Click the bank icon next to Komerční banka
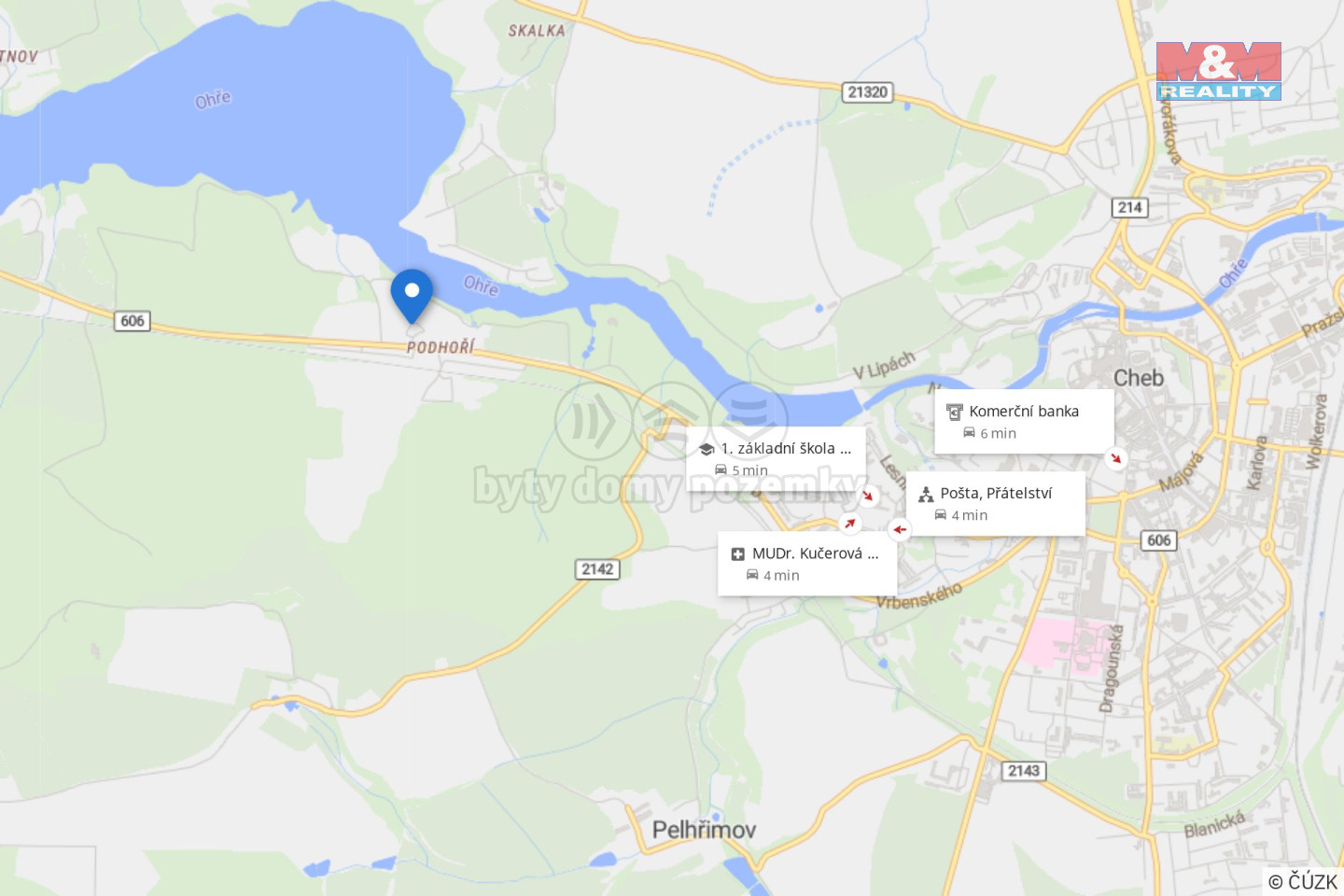Image resolution: width=1344 pixels, height=896 pixels. coord(954,412)
